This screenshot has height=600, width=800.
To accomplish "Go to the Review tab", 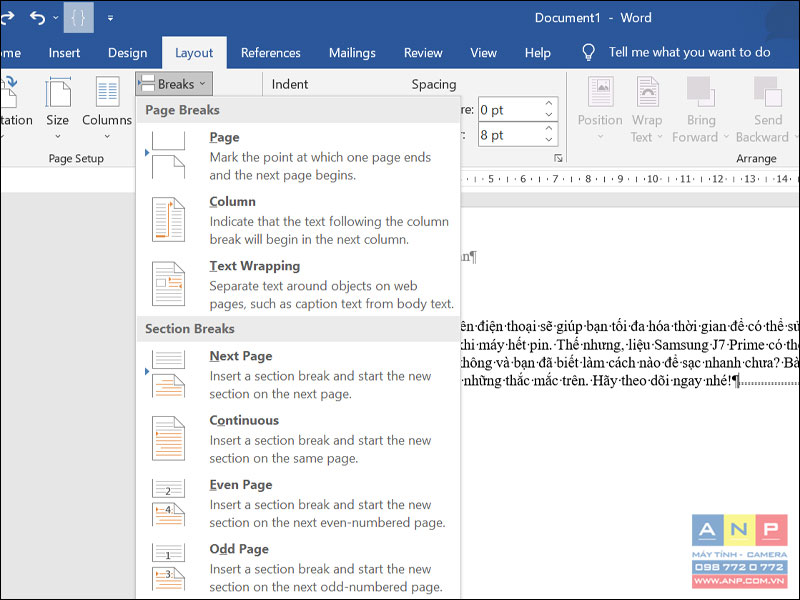I will point(423,53).
